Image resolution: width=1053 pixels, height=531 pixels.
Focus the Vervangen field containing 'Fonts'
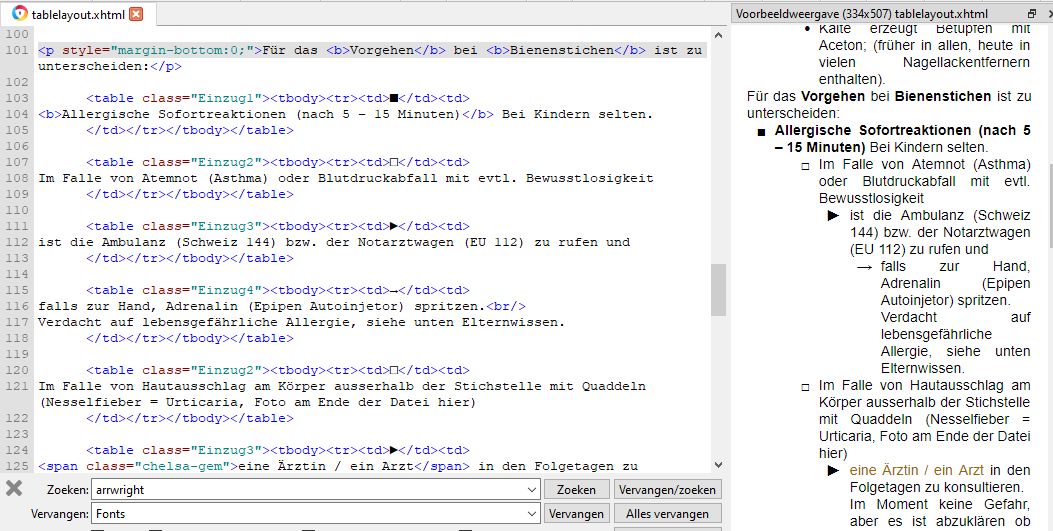coord(315,514)
